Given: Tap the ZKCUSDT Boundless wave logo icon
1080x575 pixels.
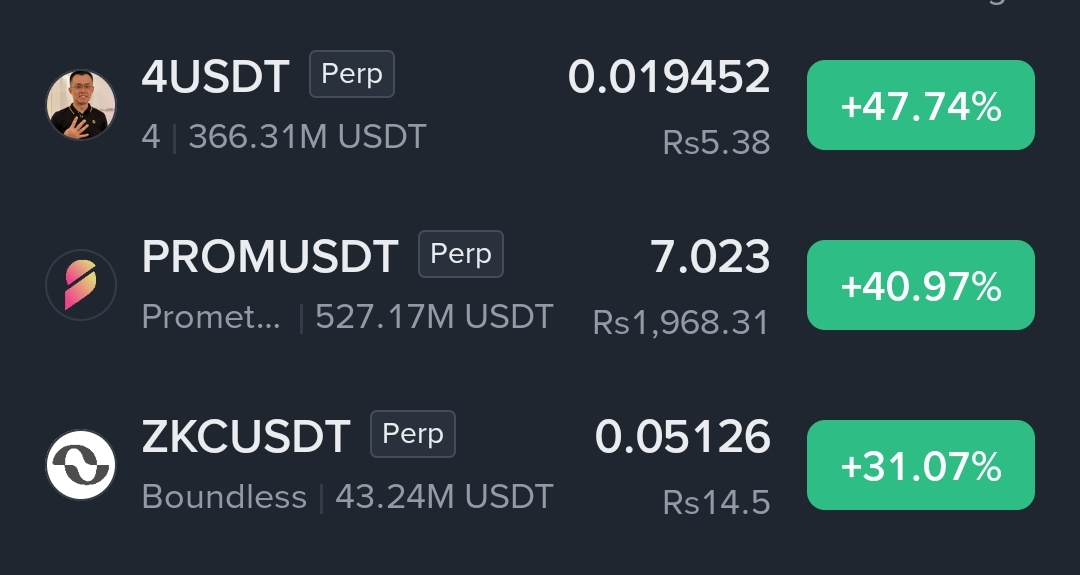Looking at the screenshot, I should coord(81,465).
